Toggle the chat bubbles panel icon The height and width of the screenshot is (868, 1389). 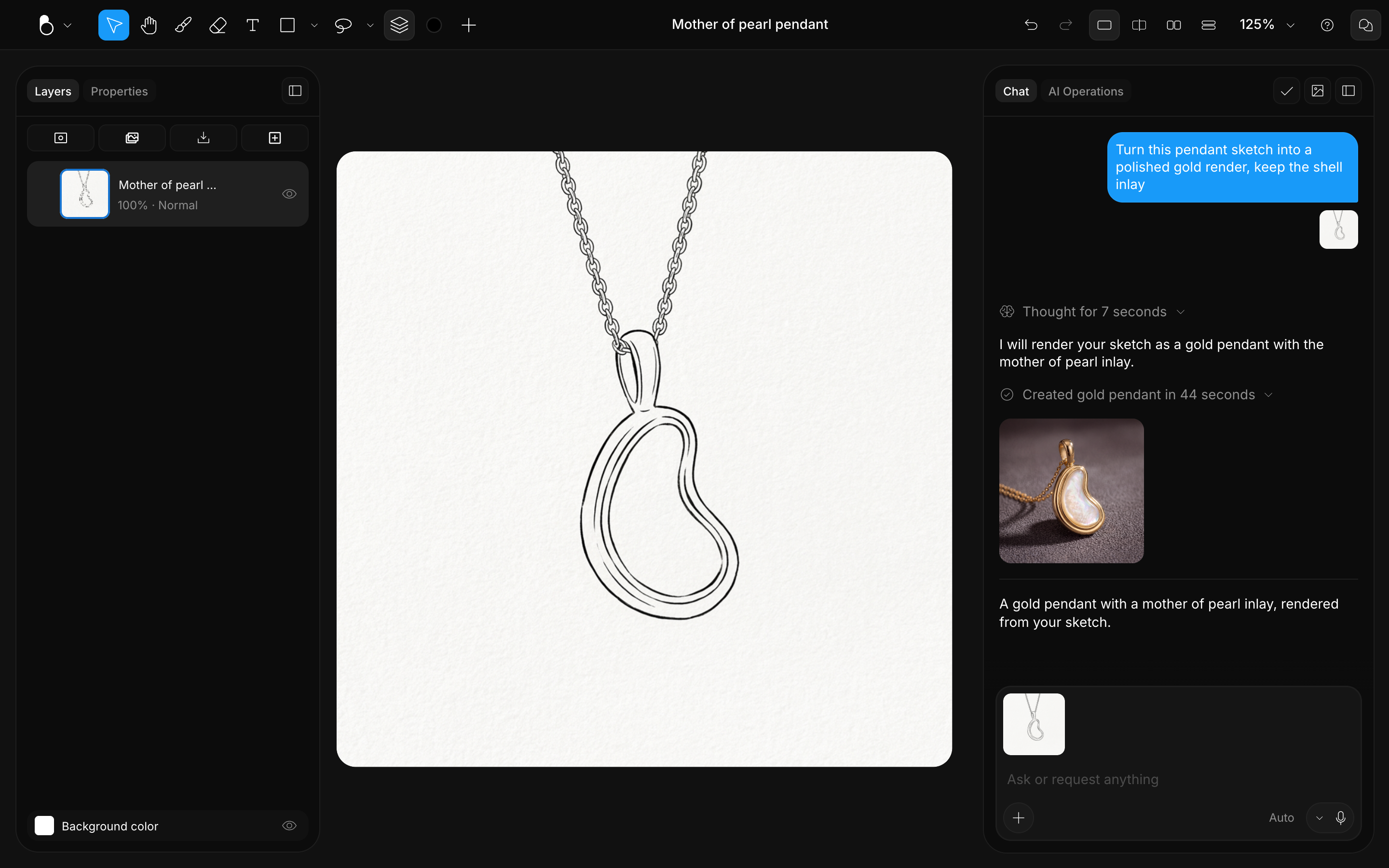1365,25
